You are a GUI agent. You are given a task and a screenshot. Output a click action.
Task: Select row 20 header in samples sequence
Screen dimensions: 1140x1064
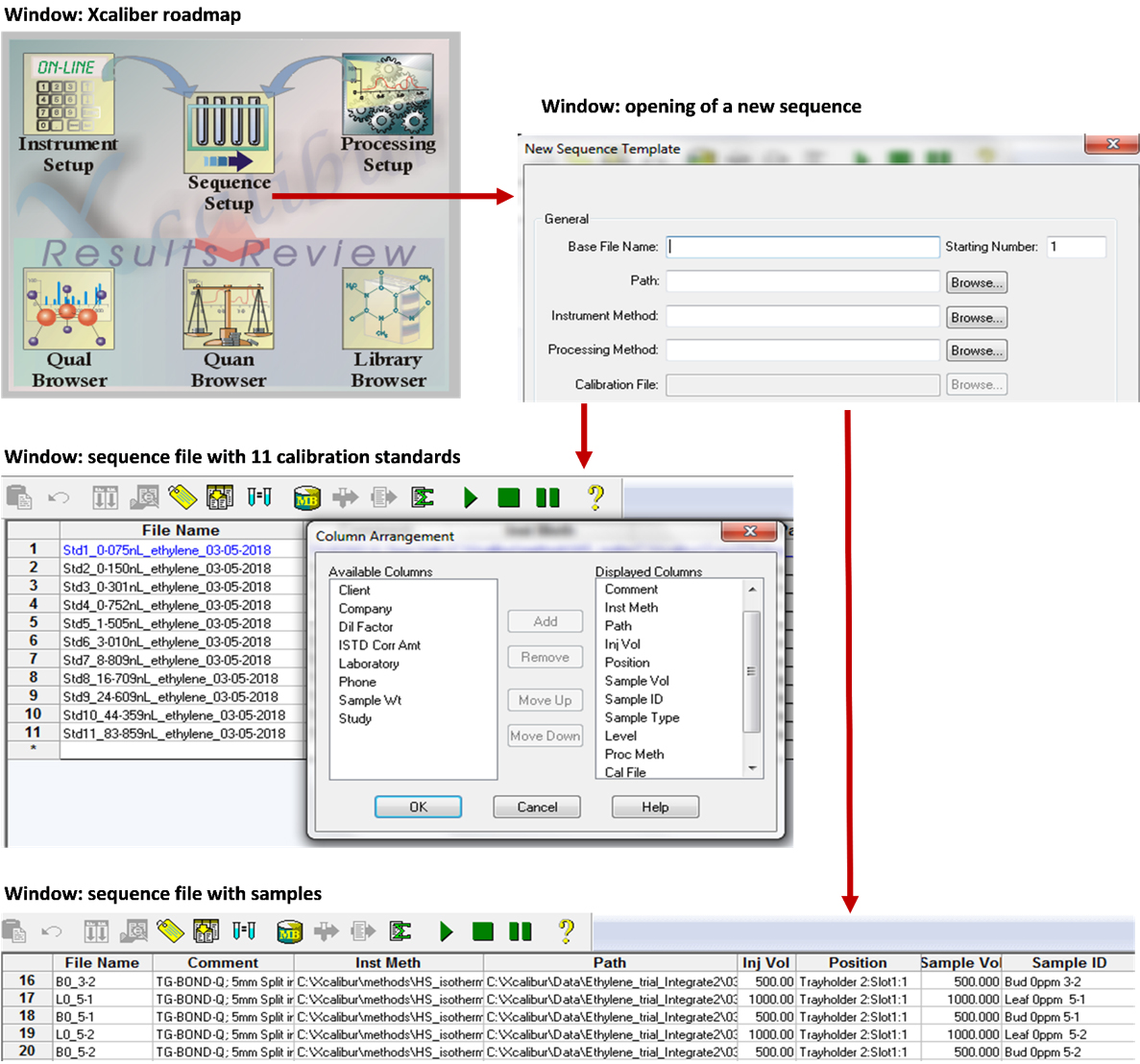(x=27, y=1051)
